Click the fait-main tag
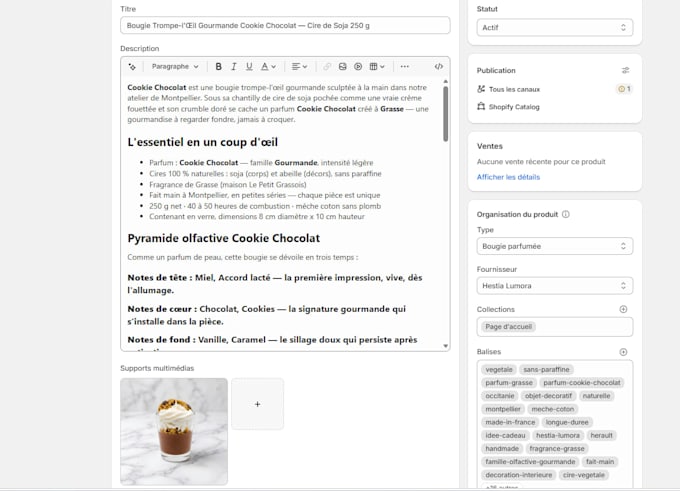Viewport: 680px width, 491px height. (x=600, y=462)
